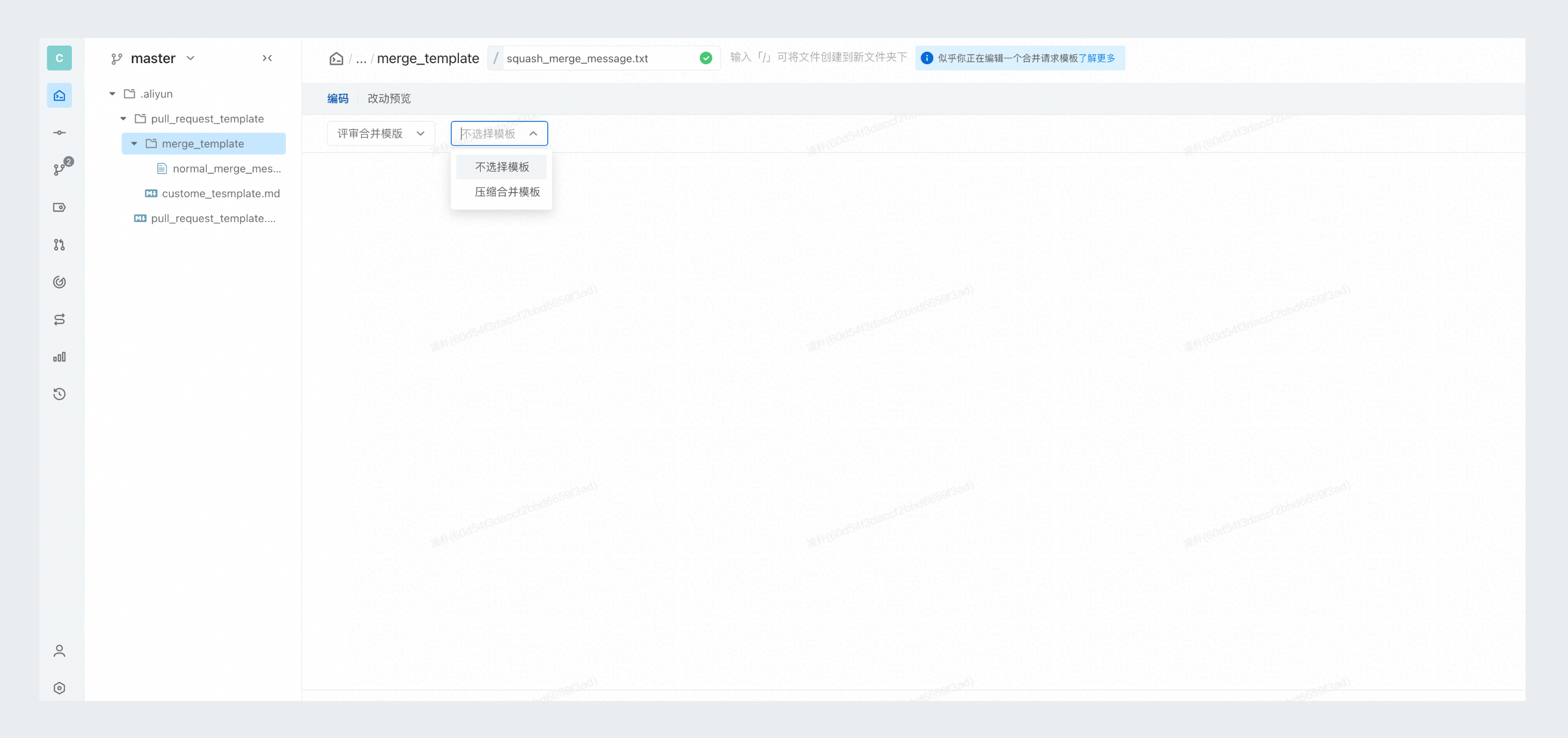
Task: Open the history clock icon in sidebar
Action: pos(59,393)
